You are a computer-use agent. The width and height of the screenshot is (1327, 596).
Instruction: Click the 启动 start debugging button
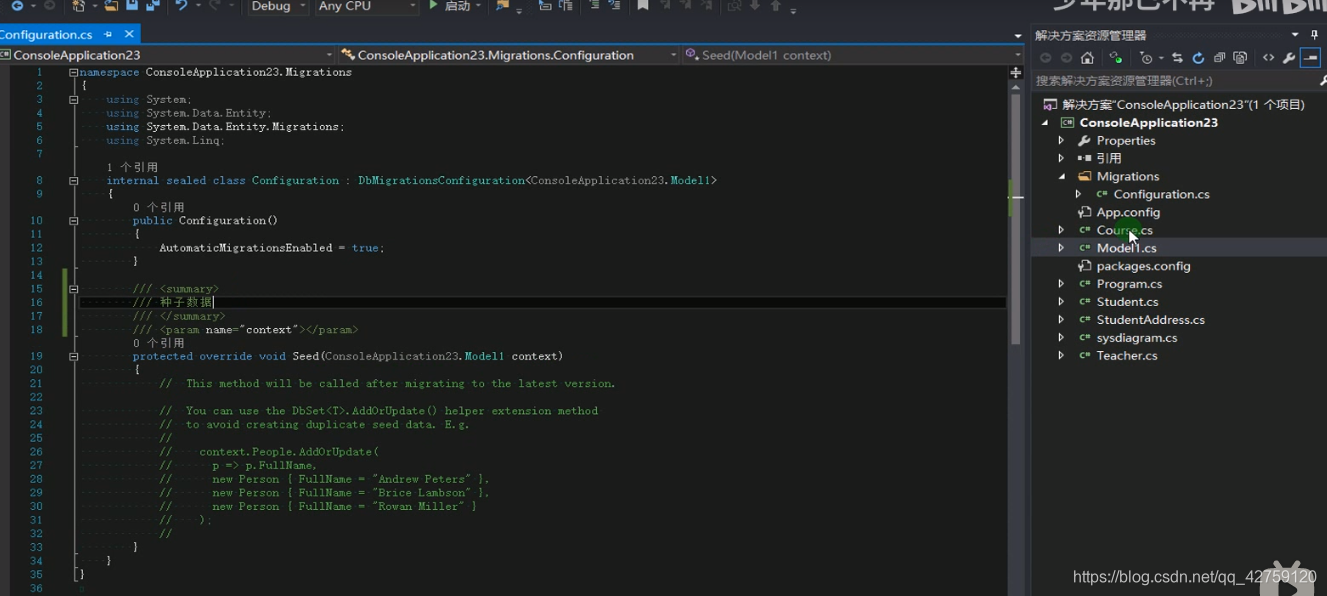coord(450,6)
